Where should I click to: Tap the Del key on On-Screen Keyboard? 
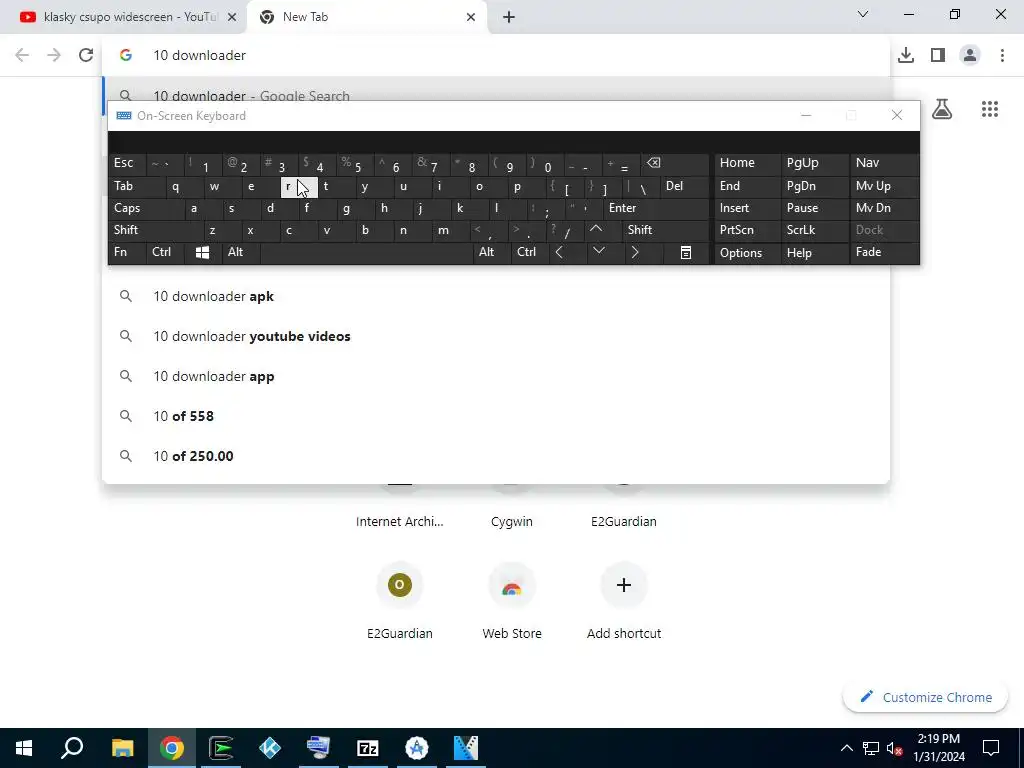pyautogui.click(x=684, y=187)
